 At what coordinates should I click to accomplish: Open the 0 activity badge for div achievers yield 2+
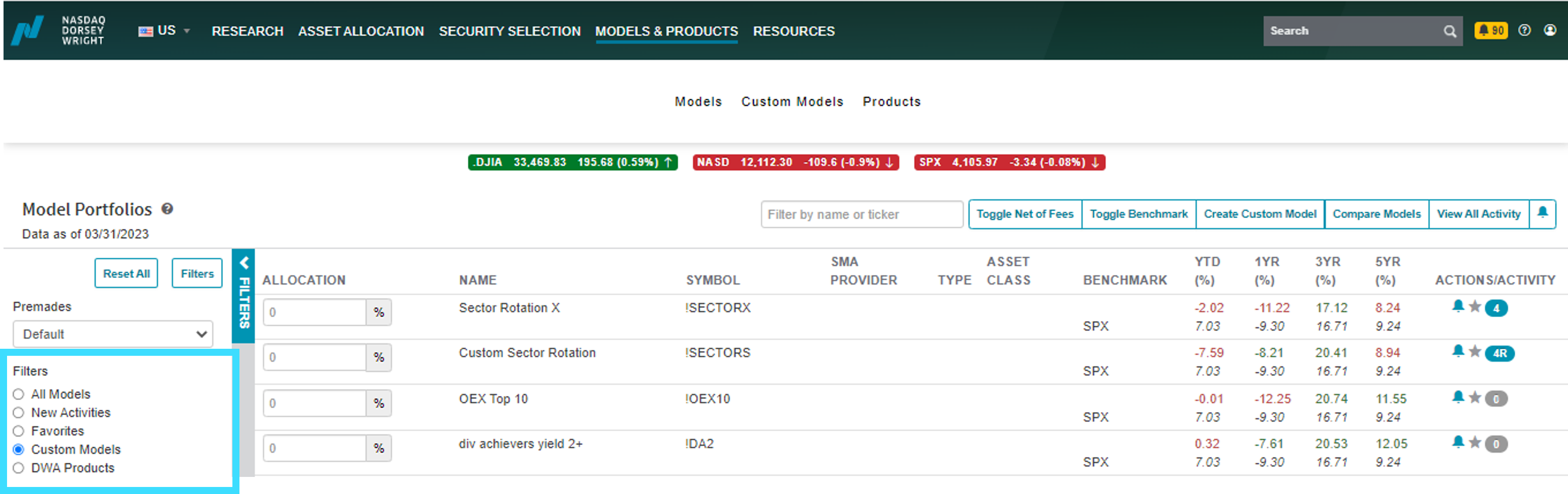(x=1496, y=444)
